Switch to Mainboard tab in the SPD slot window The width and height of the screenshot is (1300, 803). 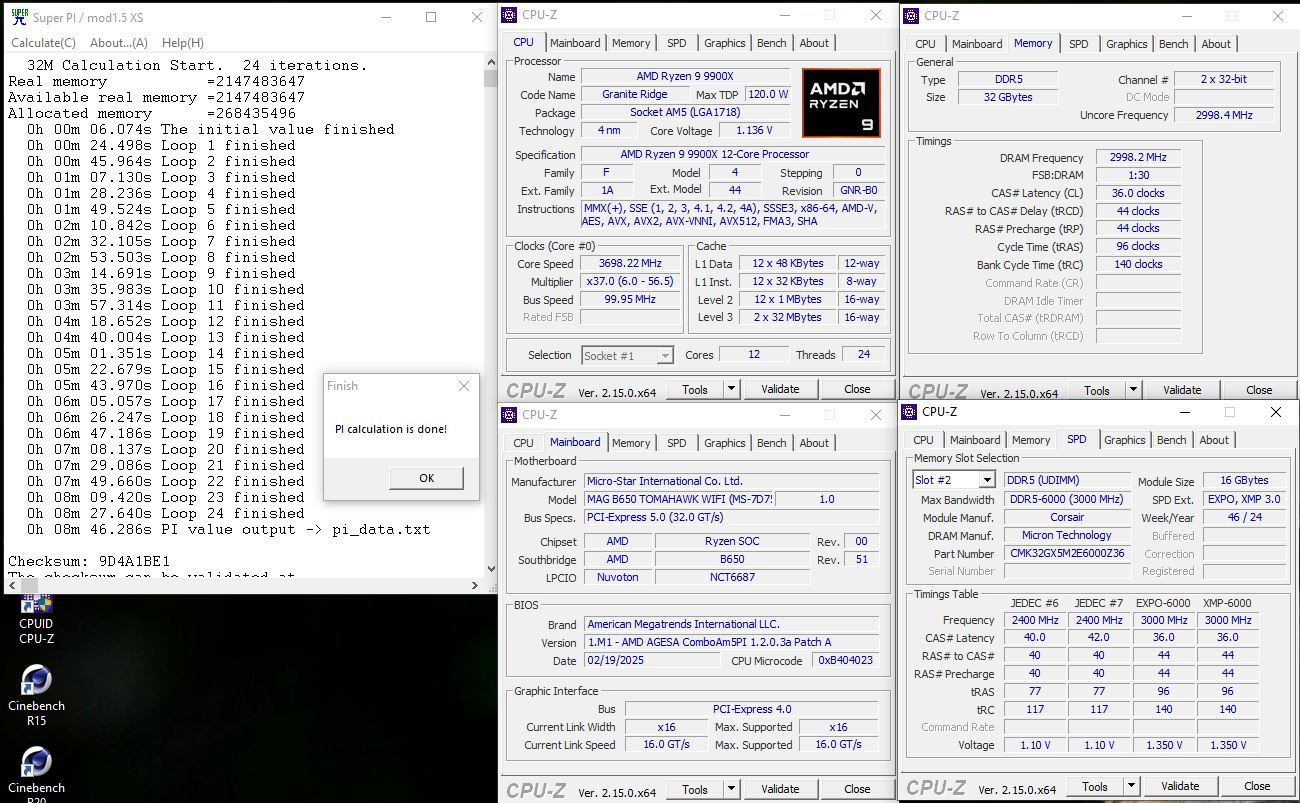974,440
